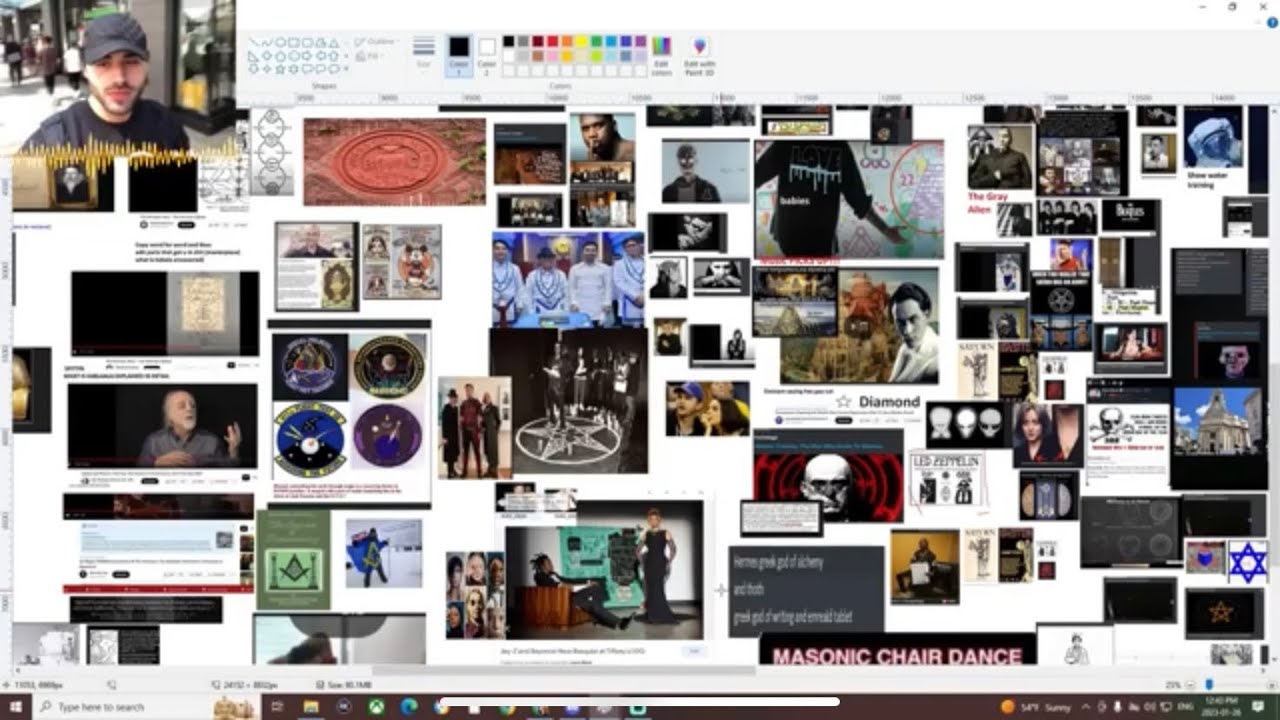Pick the red palette swatch

pos(553,42)
